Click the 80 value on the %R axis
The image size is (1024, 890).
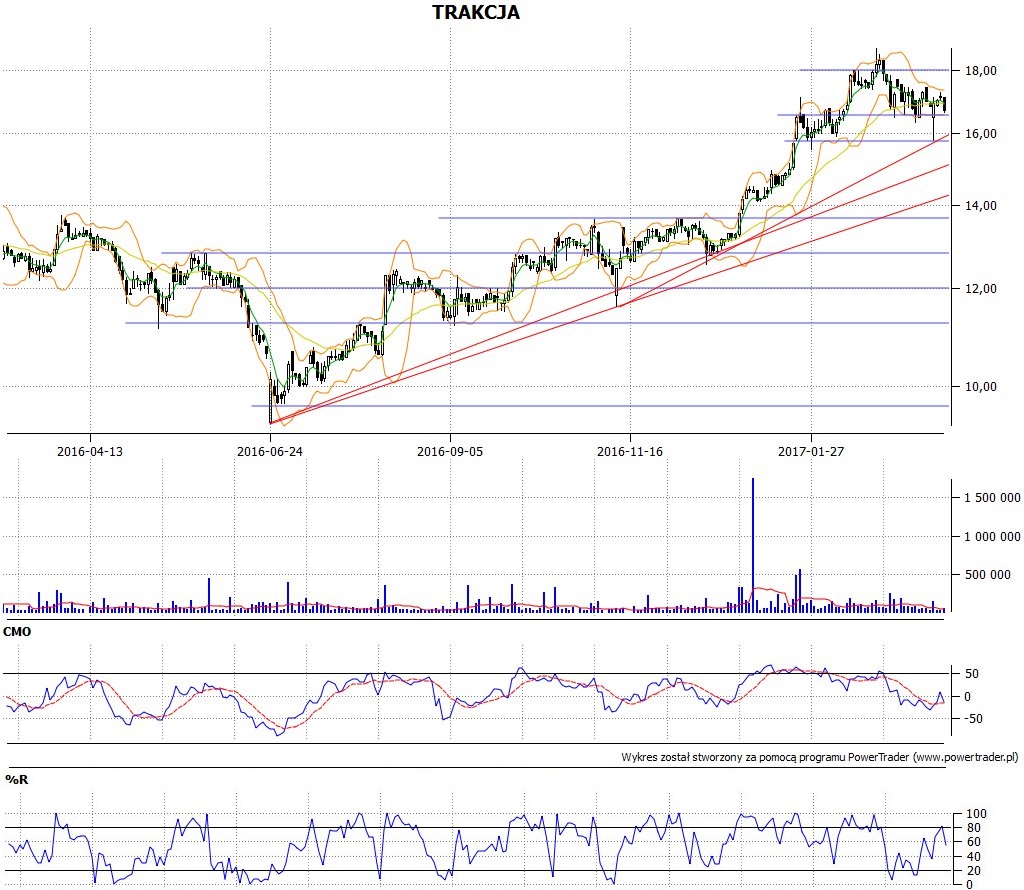(x=974, y=828)
